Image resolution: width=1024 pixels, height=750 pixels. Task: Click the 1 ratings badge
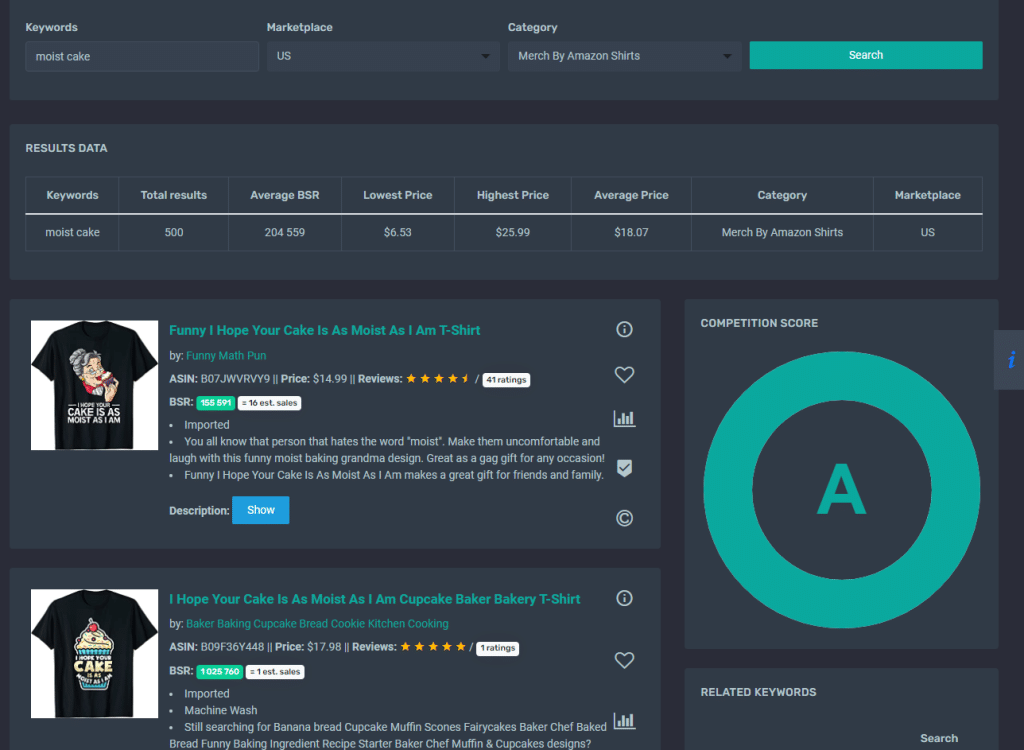pos(498,648)
